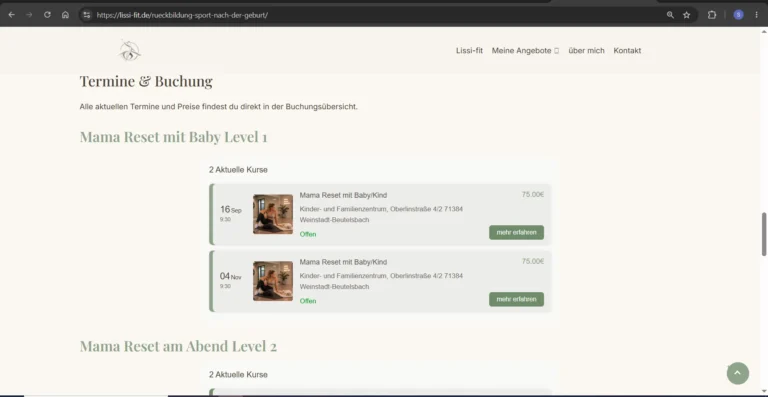
Task: Bookmark this page with the star icon
Action: [x=686, y=15]
